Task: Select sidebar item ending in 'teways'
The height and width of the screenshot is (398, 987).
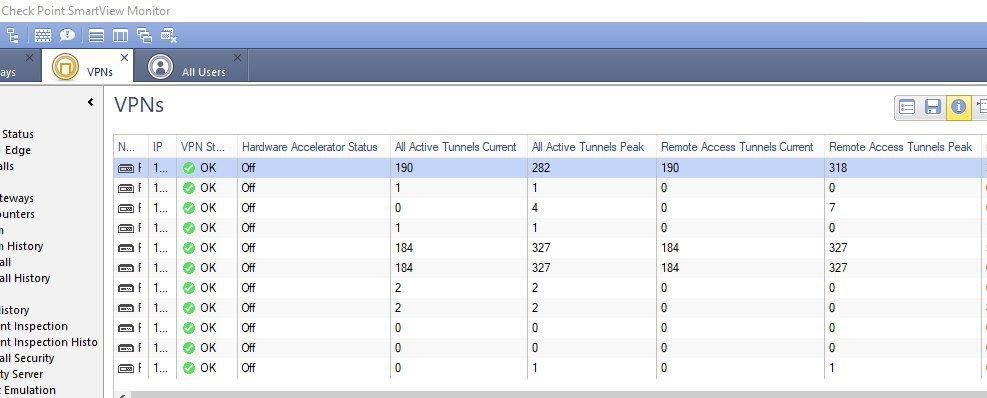Action: (x=17, y=198)
